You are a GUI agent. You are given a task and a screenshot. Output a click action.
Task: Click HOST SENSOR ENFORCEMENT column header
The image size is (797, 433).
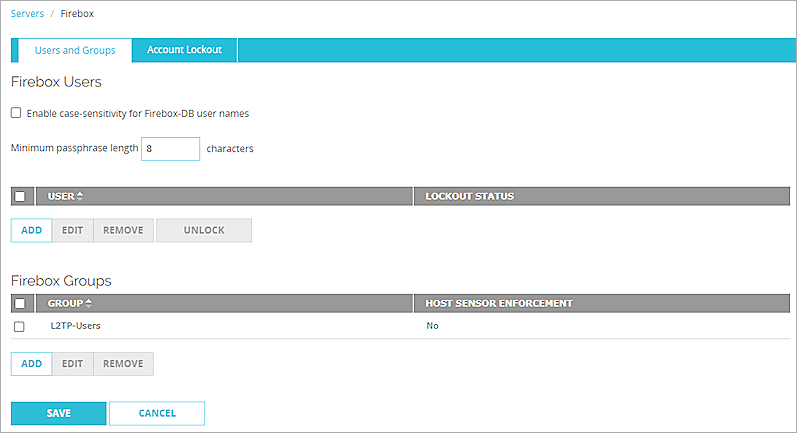coord(499,303)
